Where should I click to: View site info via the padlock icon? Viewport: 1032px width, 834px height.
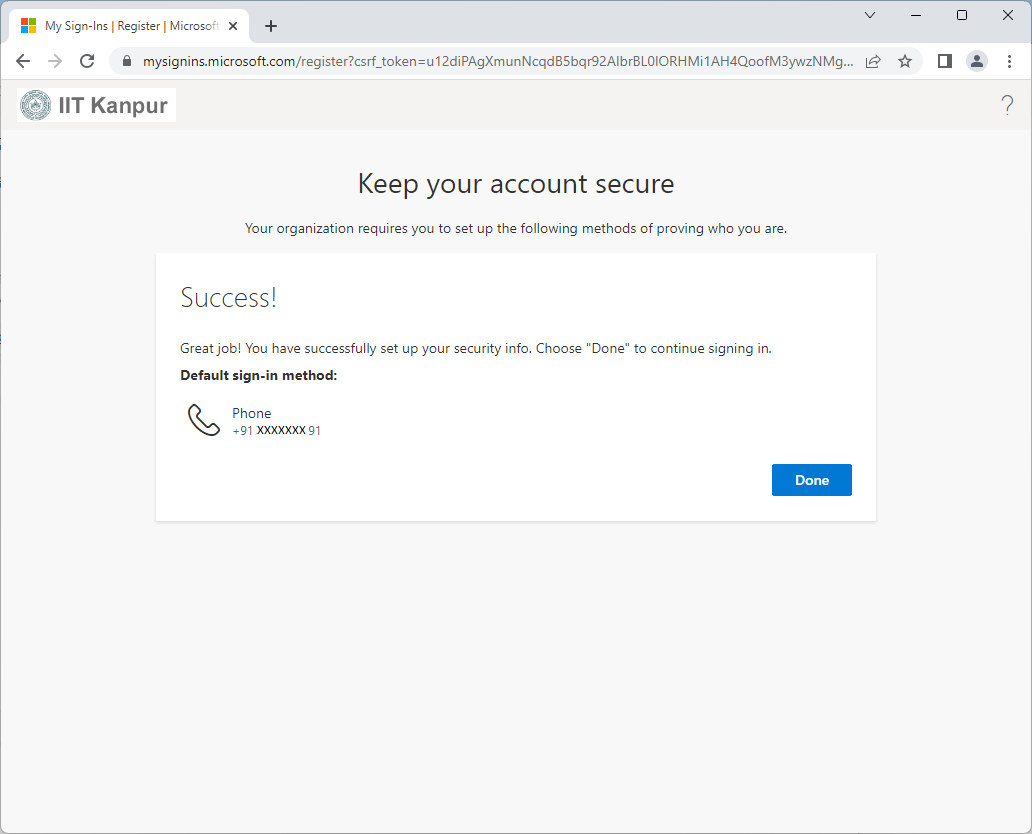(127, 61)
